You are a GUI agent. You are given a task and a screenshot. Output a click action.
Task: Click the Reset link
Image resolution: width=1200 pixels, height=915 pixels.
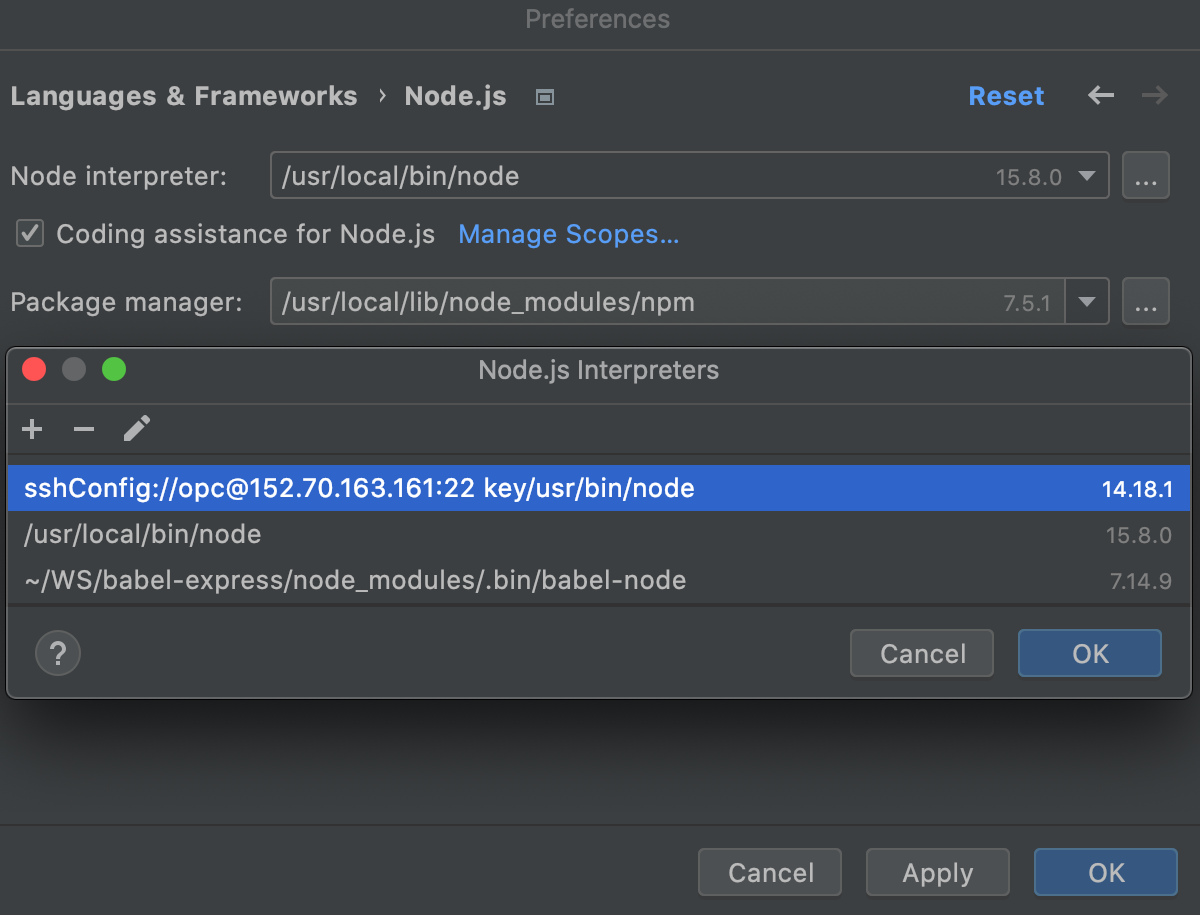(1006, 95)
